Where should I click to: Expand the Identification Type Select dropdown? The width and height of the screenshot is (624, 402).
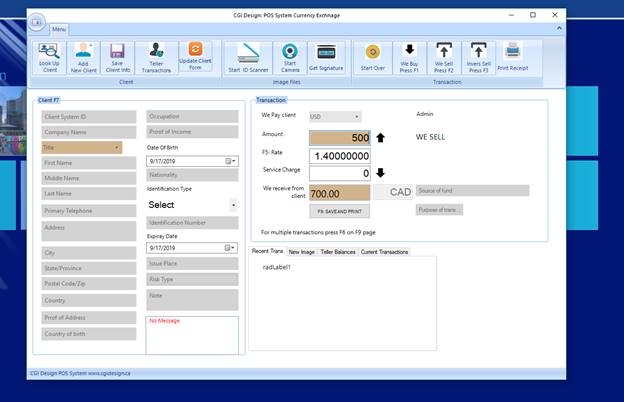click(x=234, y=205)
